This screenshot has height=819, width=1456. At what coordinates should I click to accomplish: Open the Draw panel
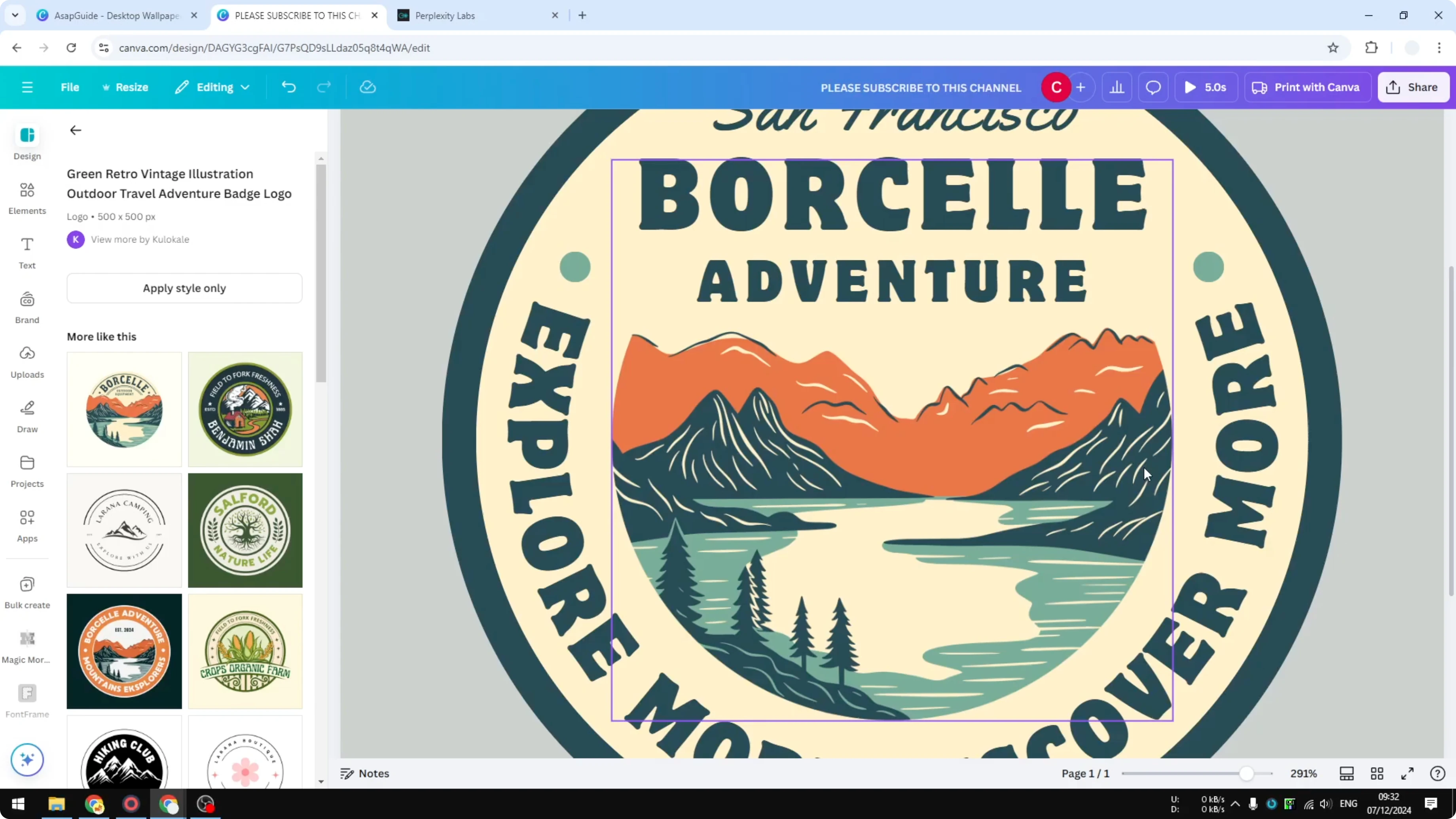tap(27, 415)
